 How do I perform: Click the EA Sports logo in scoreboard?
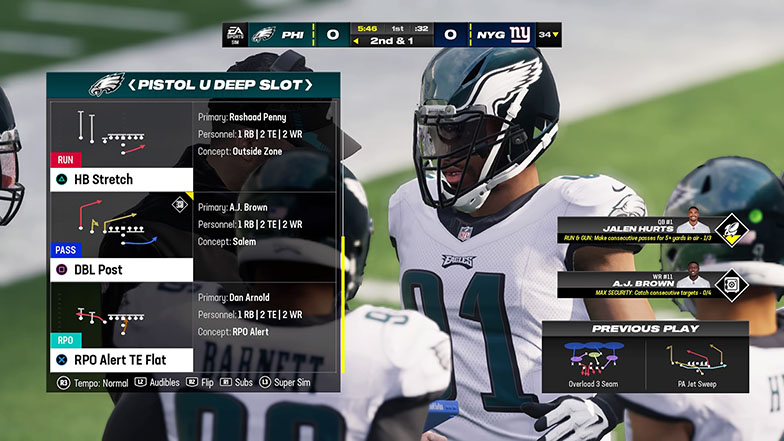pos(235,35)
